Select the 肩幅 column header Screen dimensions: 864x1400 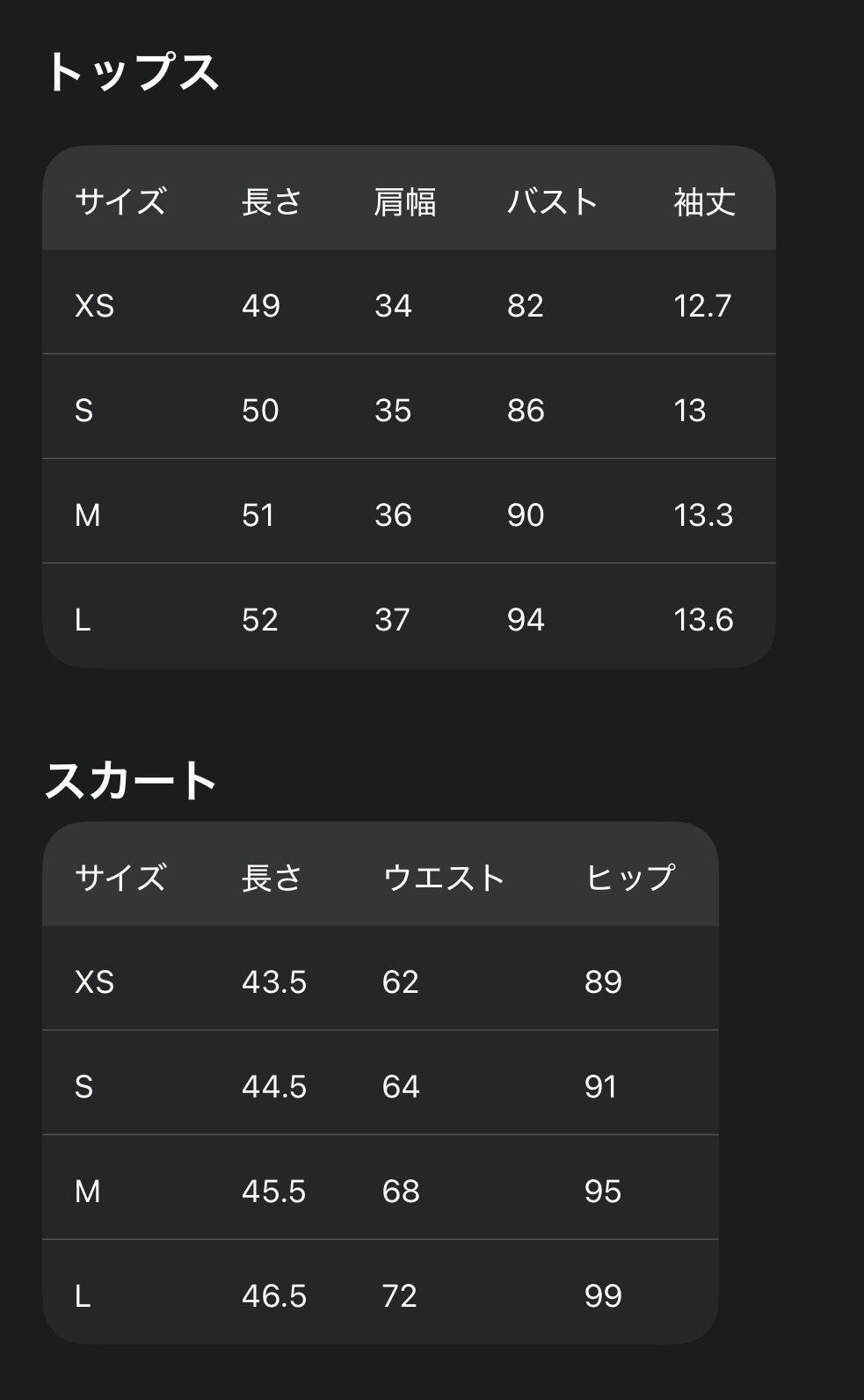(x=404, y=201)
